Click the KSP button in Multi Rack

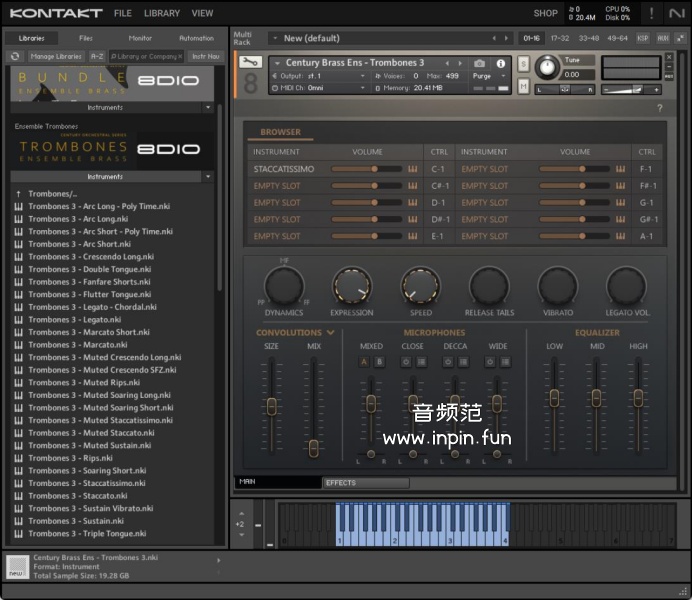(x=643, y=38)
